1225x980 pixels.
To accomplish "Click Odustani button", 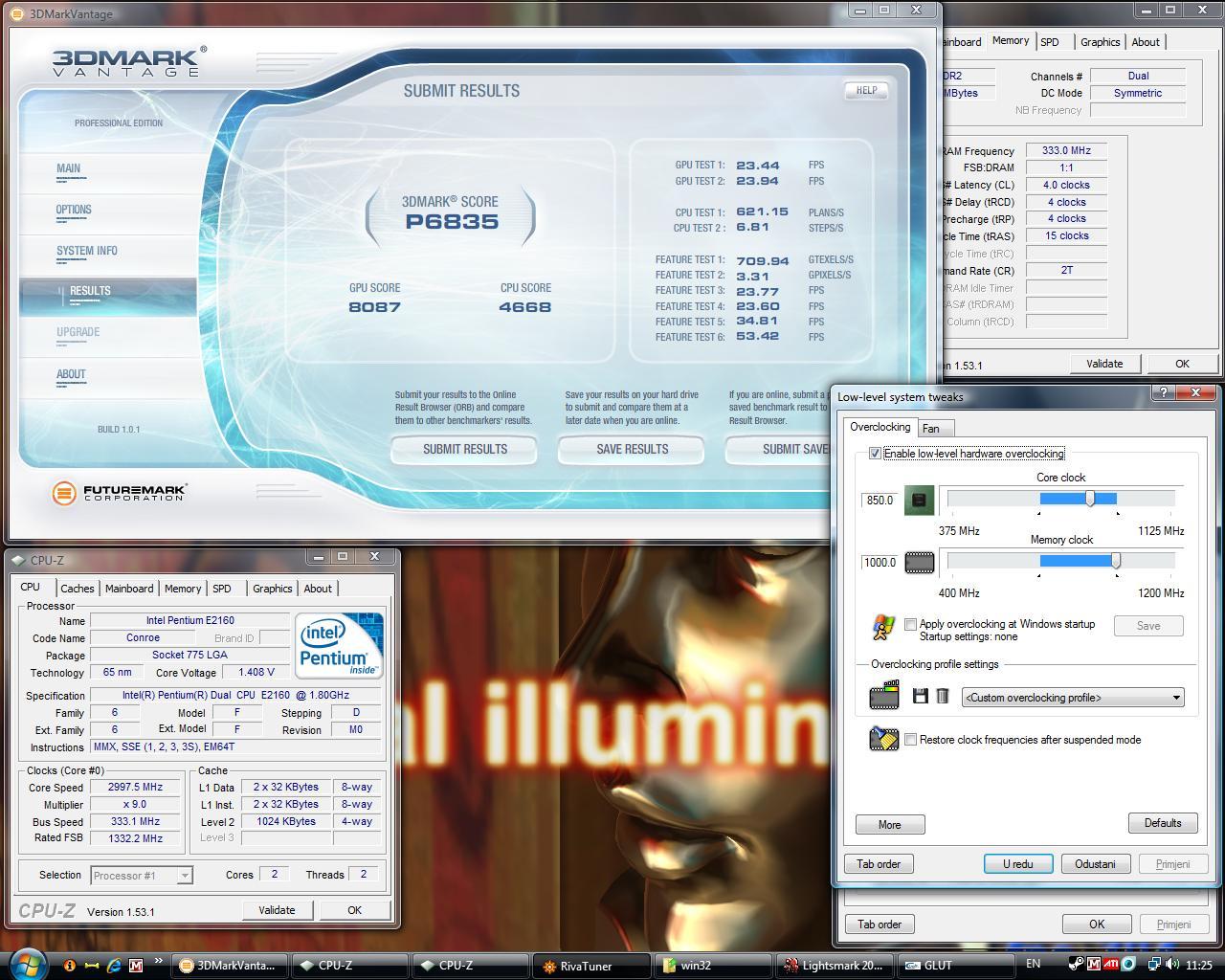I will (1095, 863).
